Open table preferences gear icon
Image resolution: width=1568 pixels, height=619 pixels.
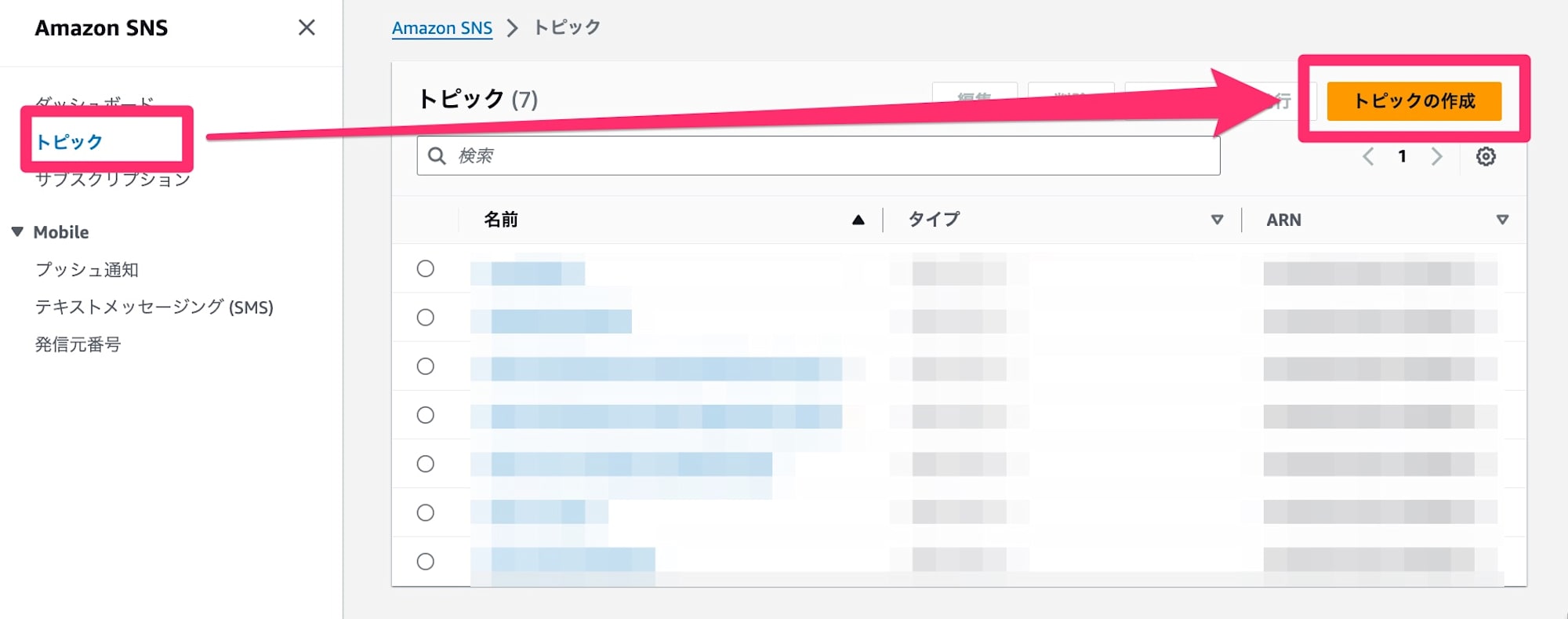click(1486, 156)
